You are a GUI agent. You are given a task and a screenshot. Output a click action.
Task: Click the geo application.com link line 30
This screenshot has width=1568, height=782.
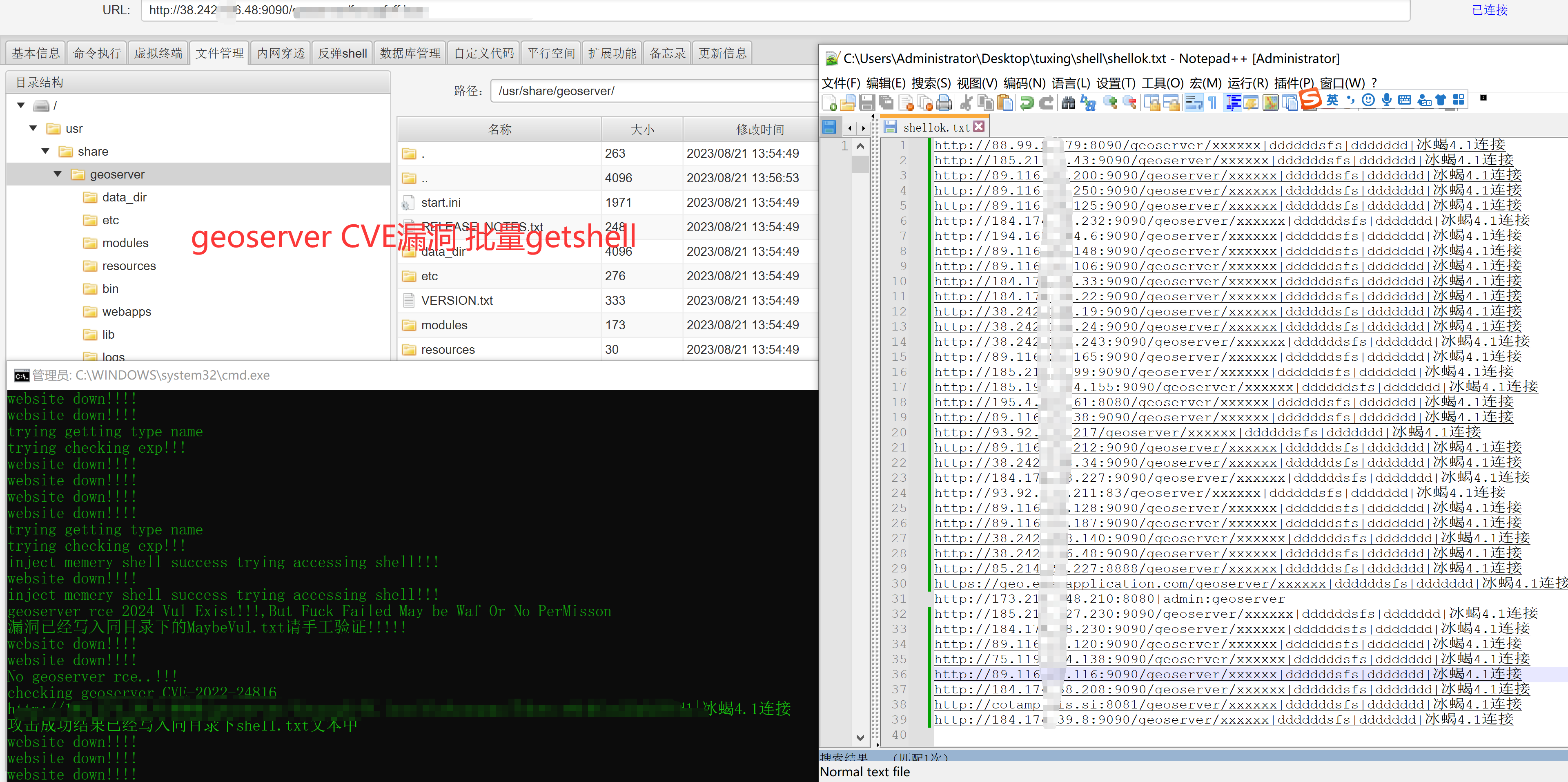pos(1250,583)
